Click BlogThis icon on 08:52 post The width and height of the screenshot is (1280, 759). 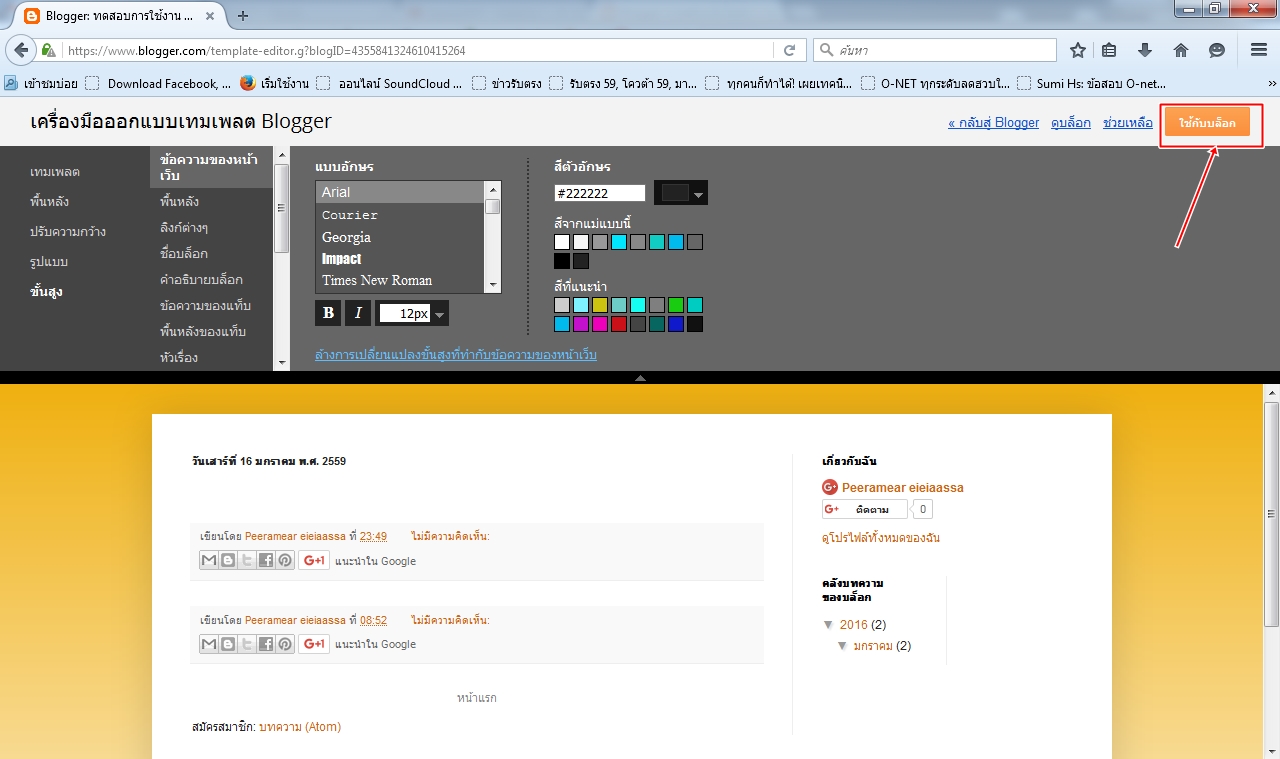228,643
